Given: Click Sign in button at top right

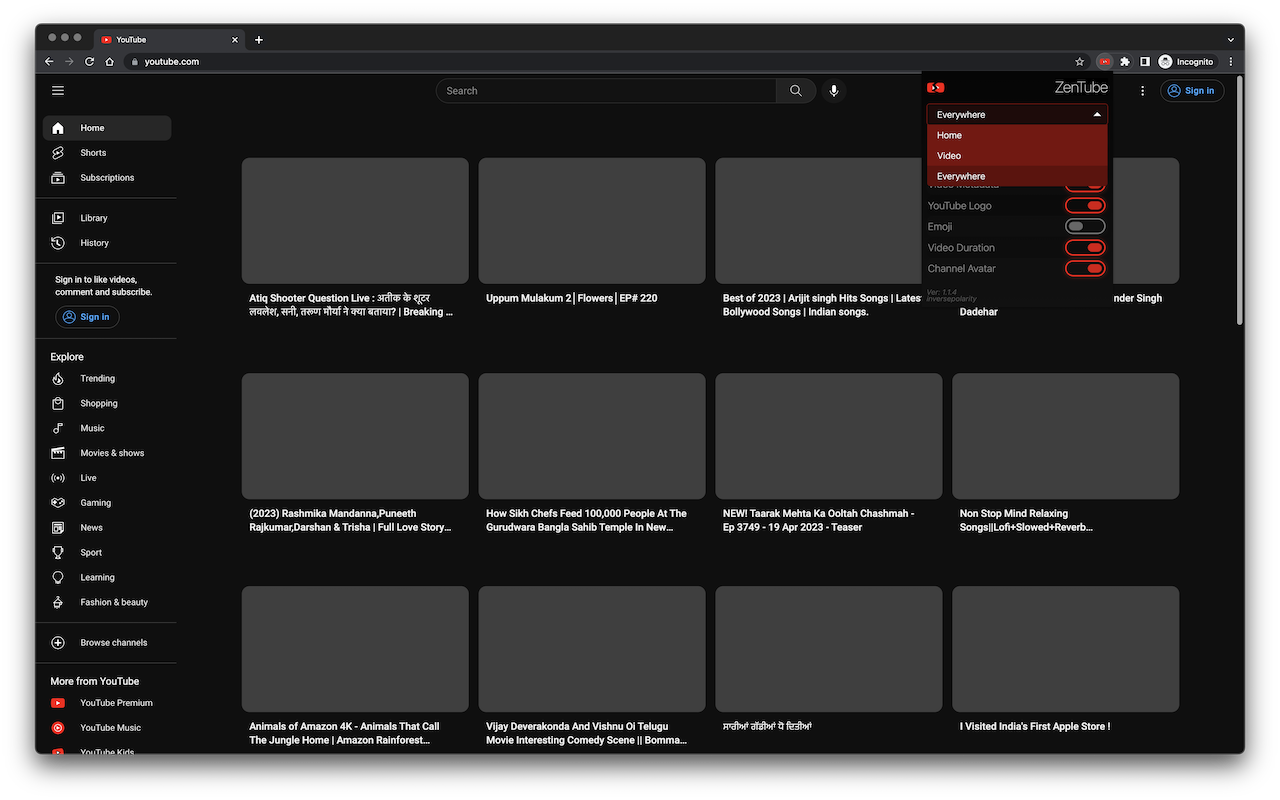Looking at the screenshot, I should click(x=1192, y=91).
